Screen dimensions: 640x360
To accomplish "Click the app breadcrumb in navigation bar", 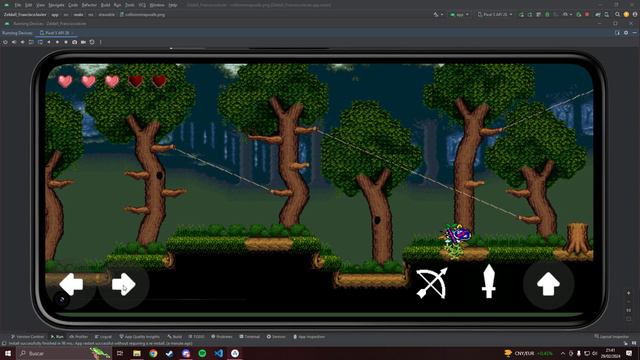I will (55, 15).
